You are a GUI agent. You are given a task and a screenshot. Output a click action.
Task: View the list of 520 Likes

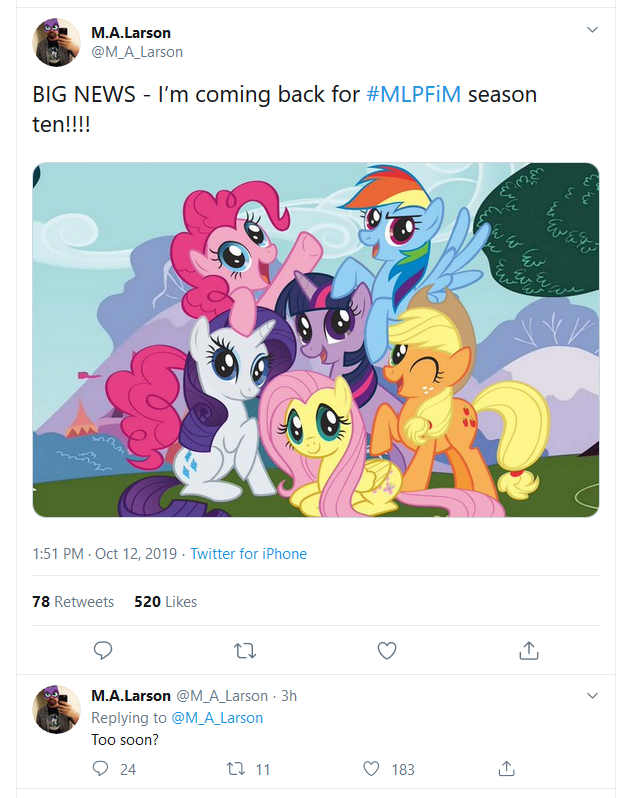[x=165, y=602]
